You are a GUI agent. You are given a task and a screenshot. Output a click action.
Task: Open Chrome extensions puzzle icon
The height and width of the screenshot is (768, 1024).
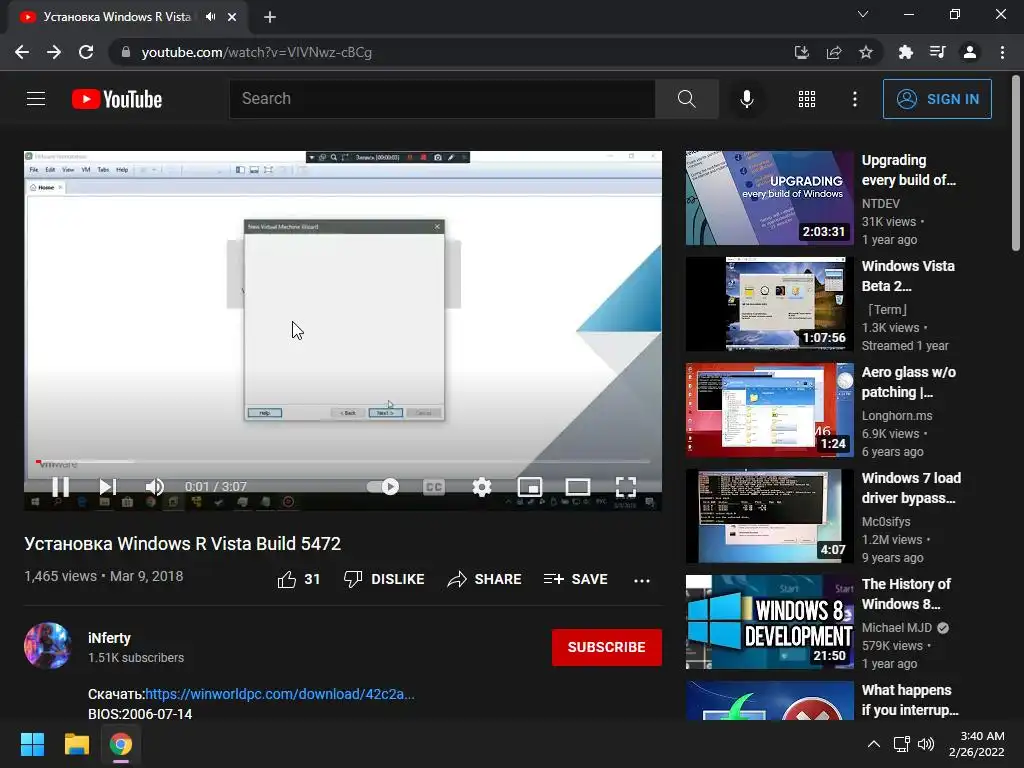tap(905, 52)
